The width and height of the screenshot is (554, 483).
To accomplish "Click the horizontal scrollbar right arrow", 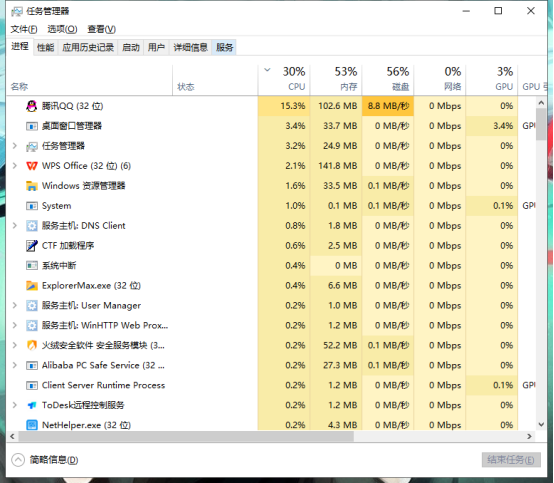I will point(529,436).
